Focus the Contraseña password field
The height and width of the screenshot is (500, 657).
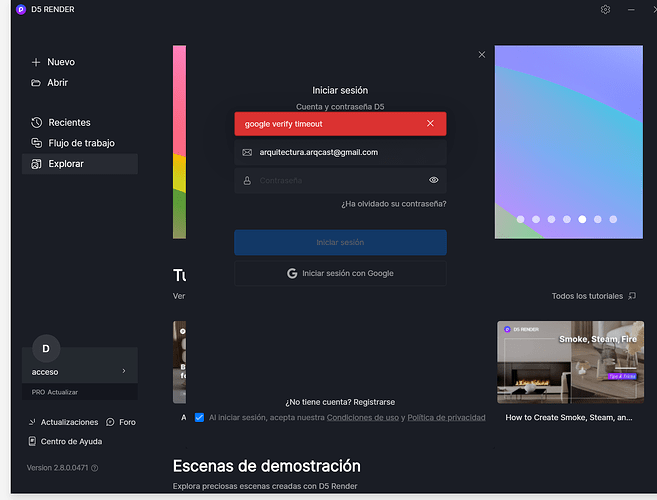340,181
